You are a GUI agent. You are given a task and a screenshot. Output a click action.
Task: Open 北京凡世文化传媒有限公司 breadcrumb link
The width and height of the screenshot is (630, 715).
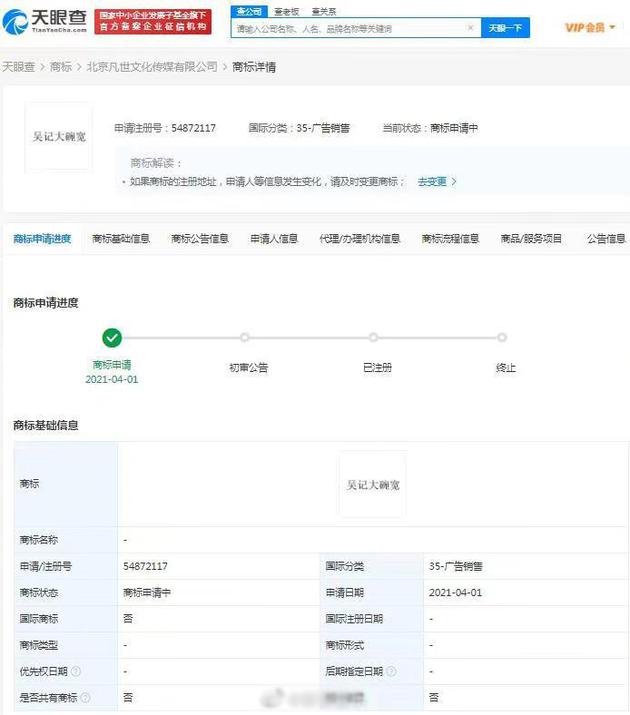click(x=152, y=67)
